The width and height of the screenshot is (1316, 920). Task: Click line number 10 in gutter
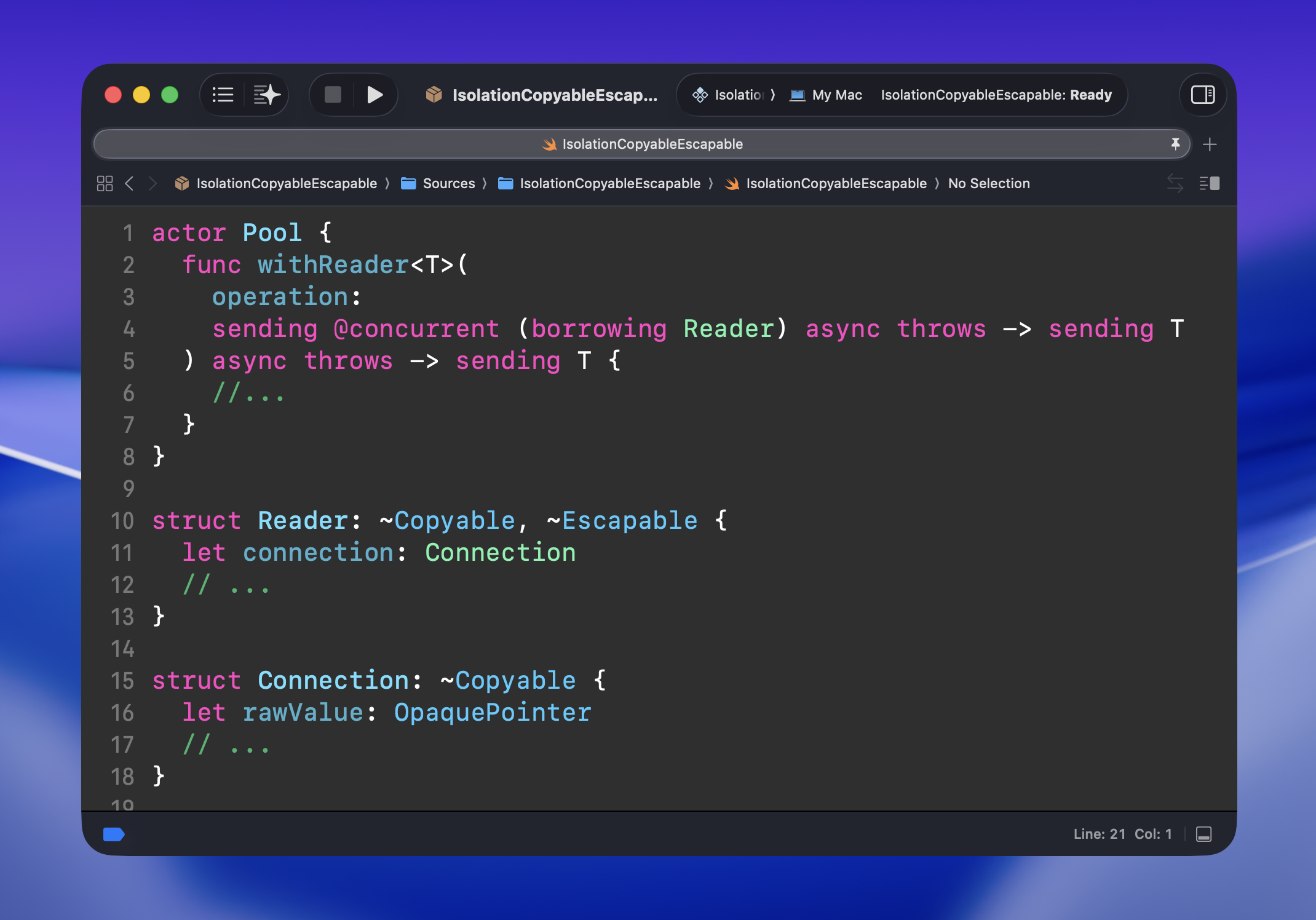(122, 521)
